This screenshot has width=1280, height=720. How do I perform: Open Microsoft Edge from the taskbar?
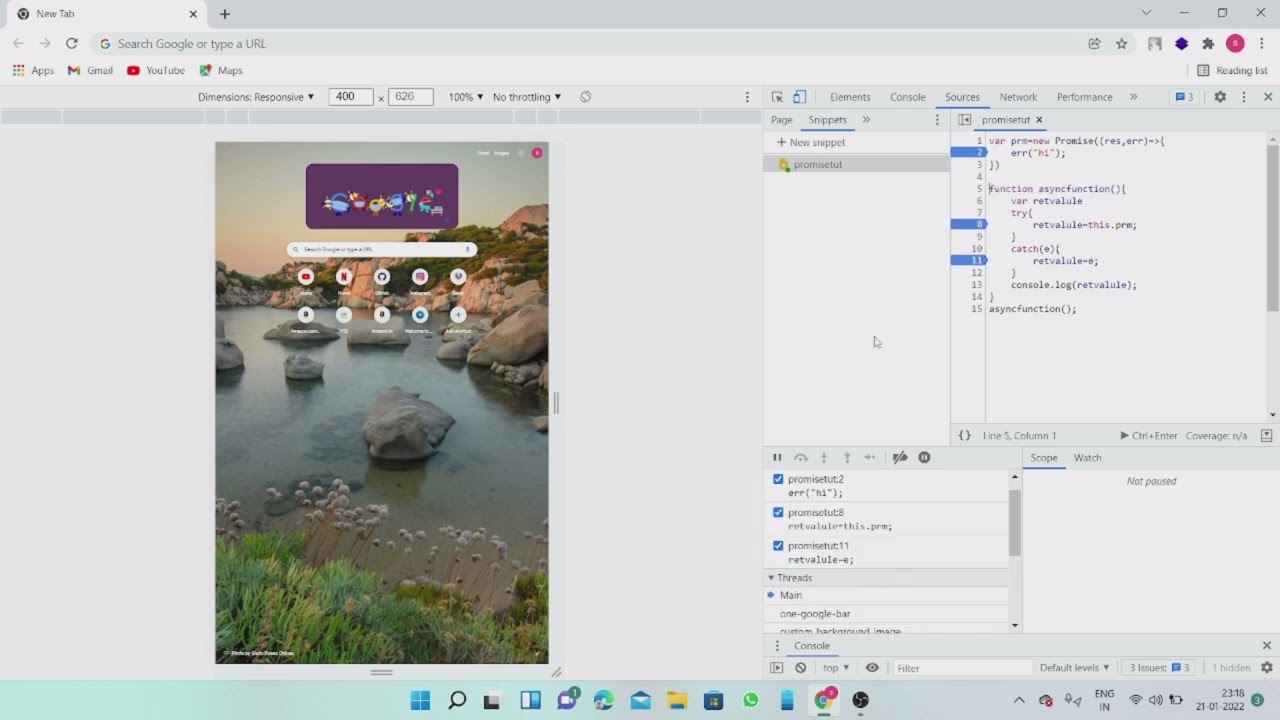(x=604, y=700)
